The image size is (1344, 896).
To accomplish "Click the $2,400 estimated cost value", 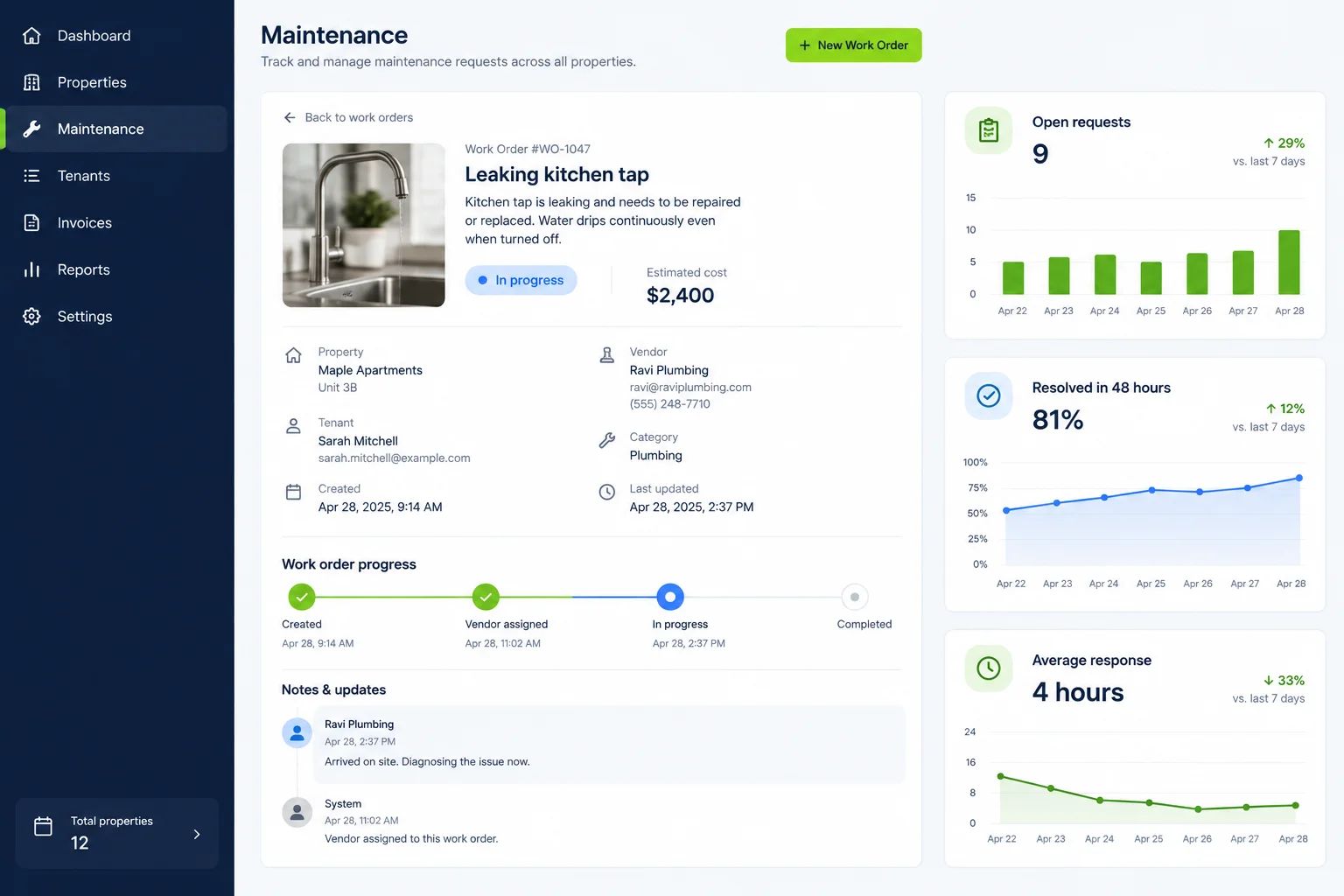I will pyautogui.click(x=681, y=296).
